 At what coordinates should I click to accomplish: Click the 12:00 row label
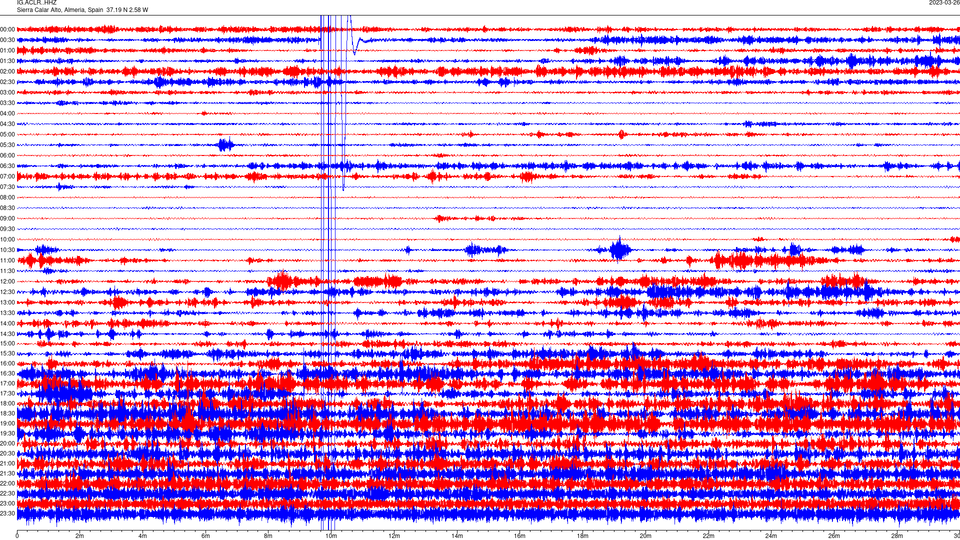(x=7, y=282)
